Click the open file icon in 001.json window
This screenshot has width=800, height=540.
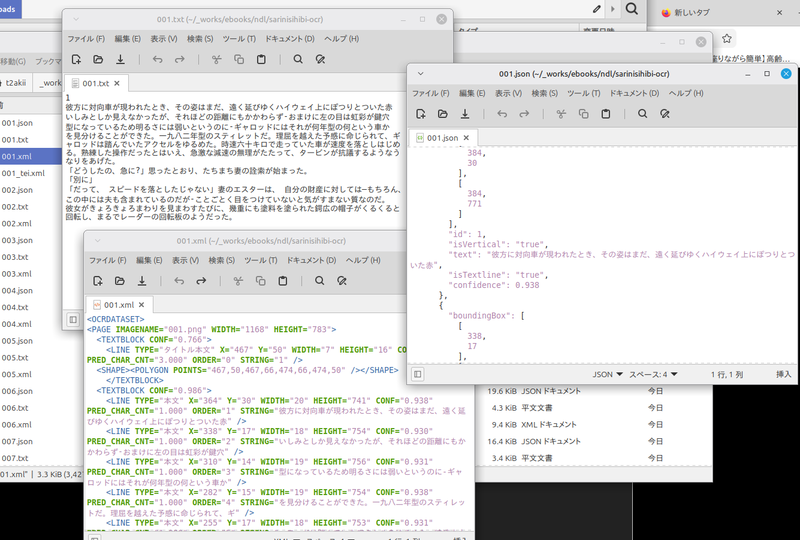pos(443,114)
